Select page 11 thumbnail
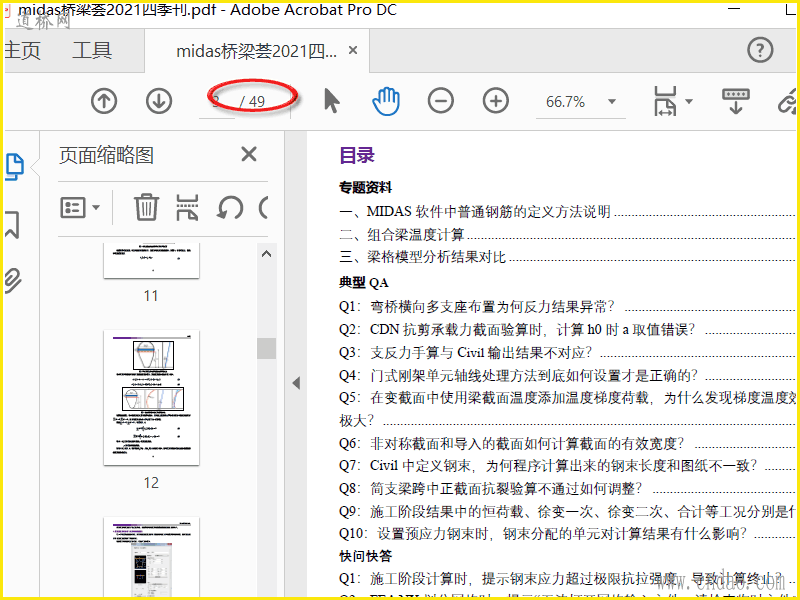The width and height of the screenshot is (800, 600). (x=151, y=260)
